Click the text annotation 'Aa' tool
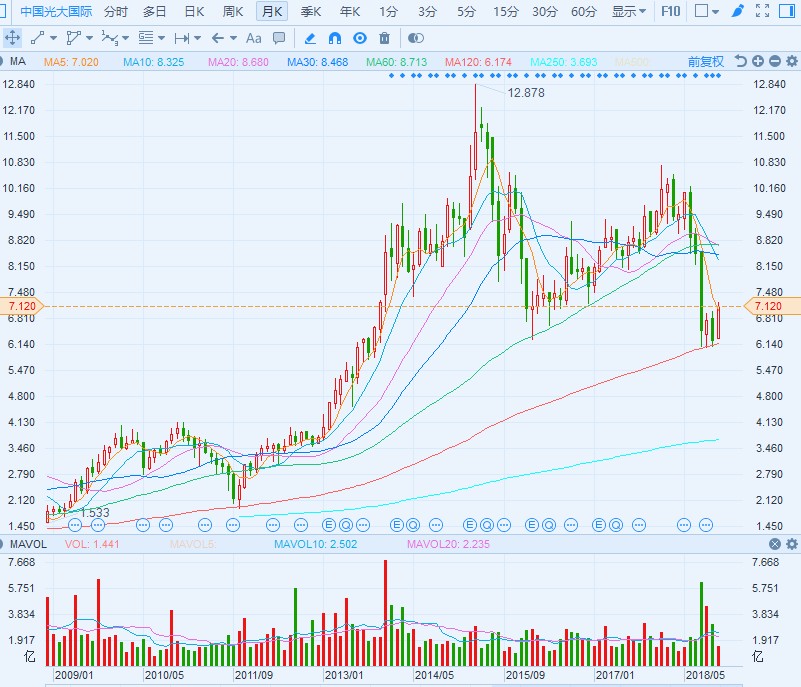Screen dimensions: 801x687 point(253,38)
